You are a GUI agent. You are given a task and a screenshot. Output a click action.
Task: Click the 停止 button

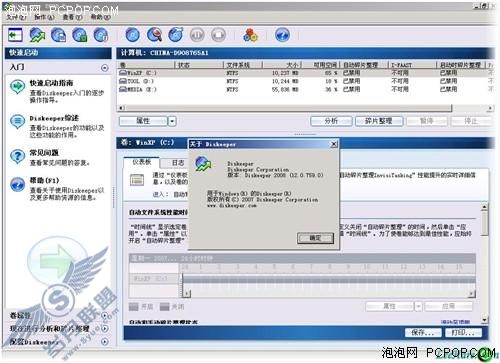[x=471, y=121]
